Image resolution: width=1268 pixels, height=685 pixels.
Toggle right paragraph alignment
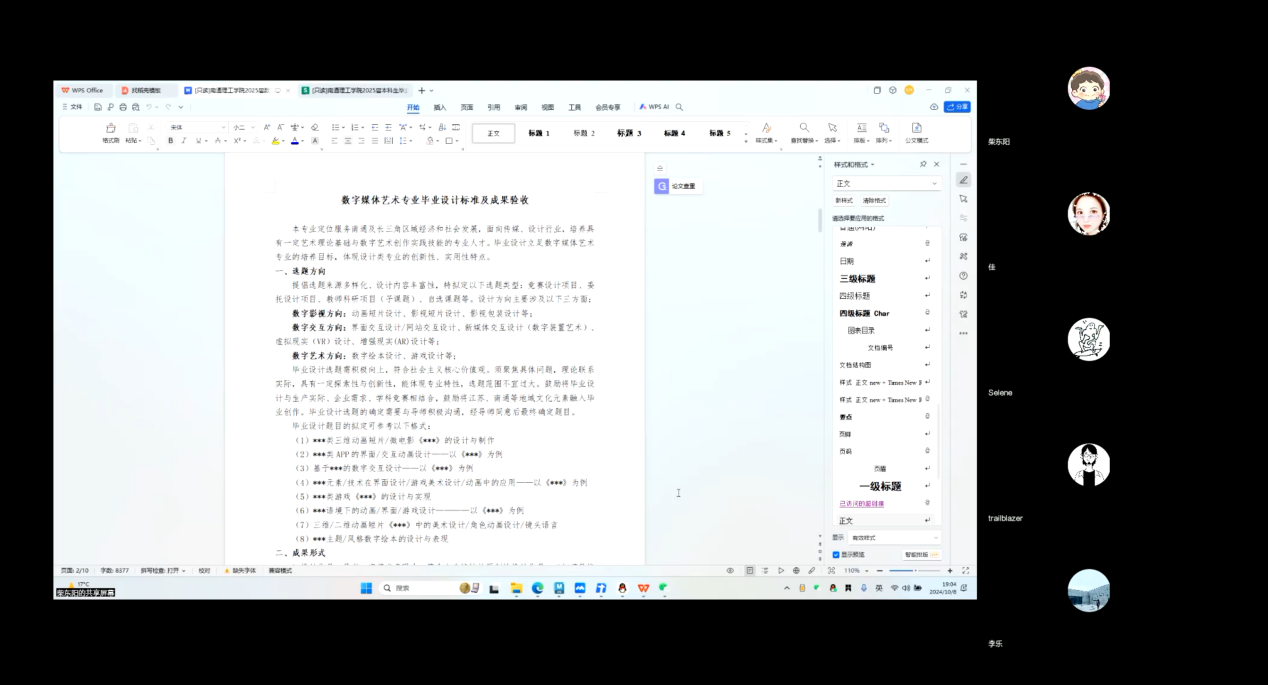(x=362, y=141)
